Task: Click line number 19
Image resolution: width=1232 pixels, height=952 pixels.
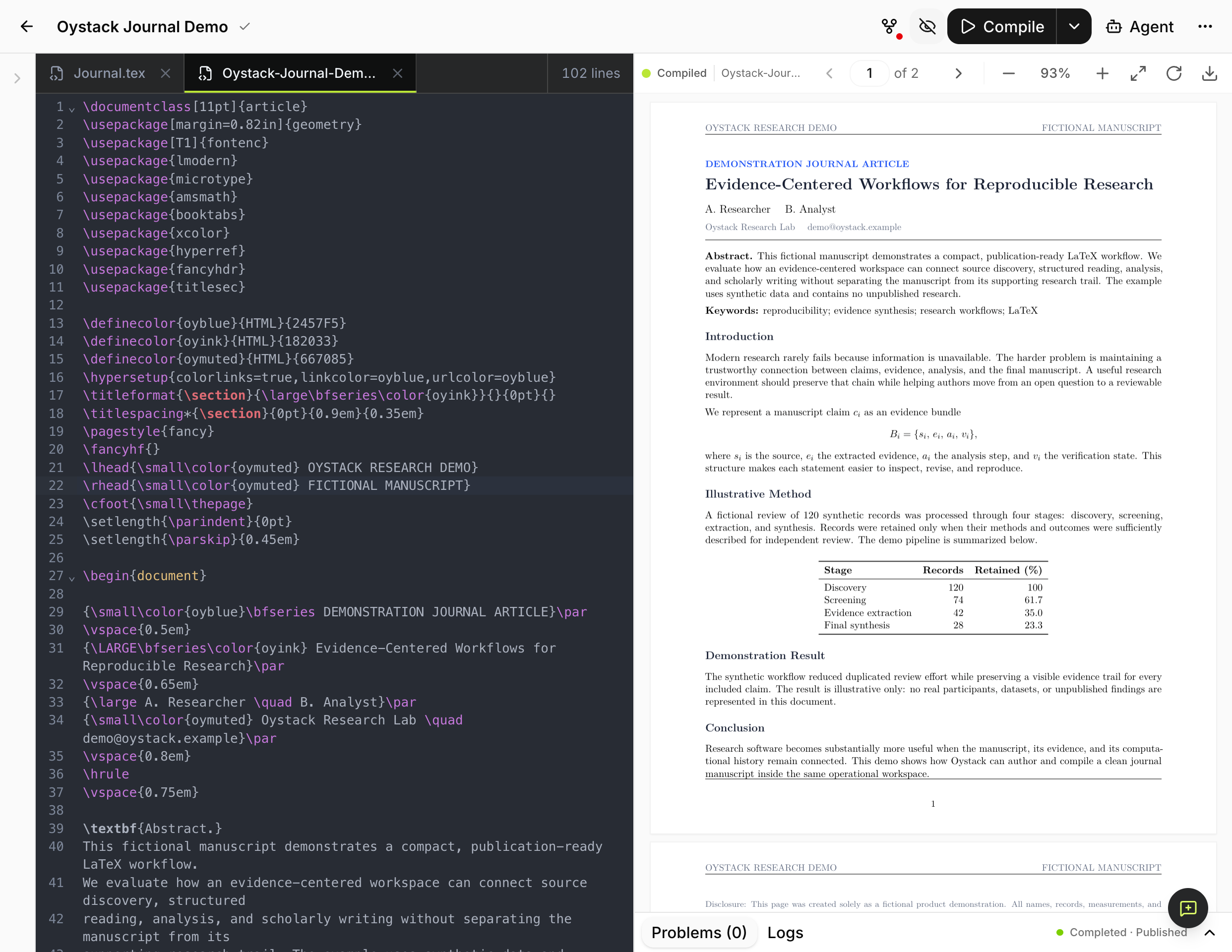Action: (x=56, y=431)
